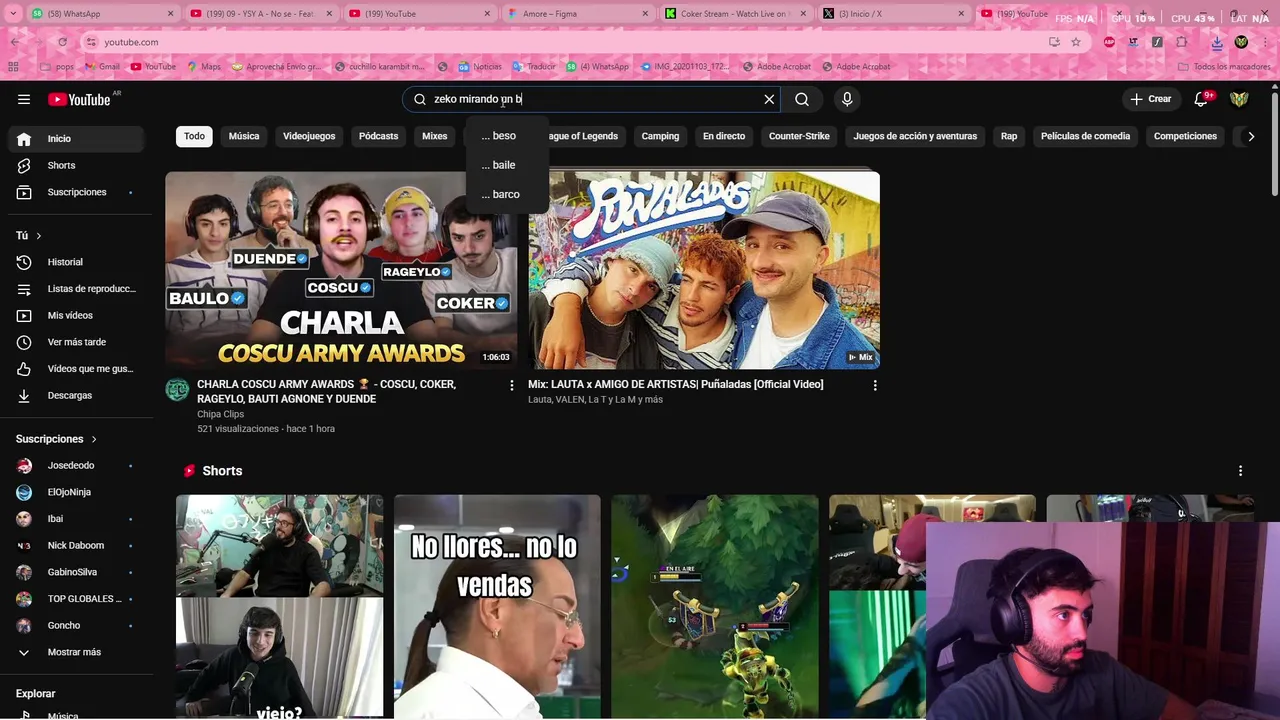The image size is (1280, 720).
Task: Start voice search with the microphone
Action: tap(847, 99)
